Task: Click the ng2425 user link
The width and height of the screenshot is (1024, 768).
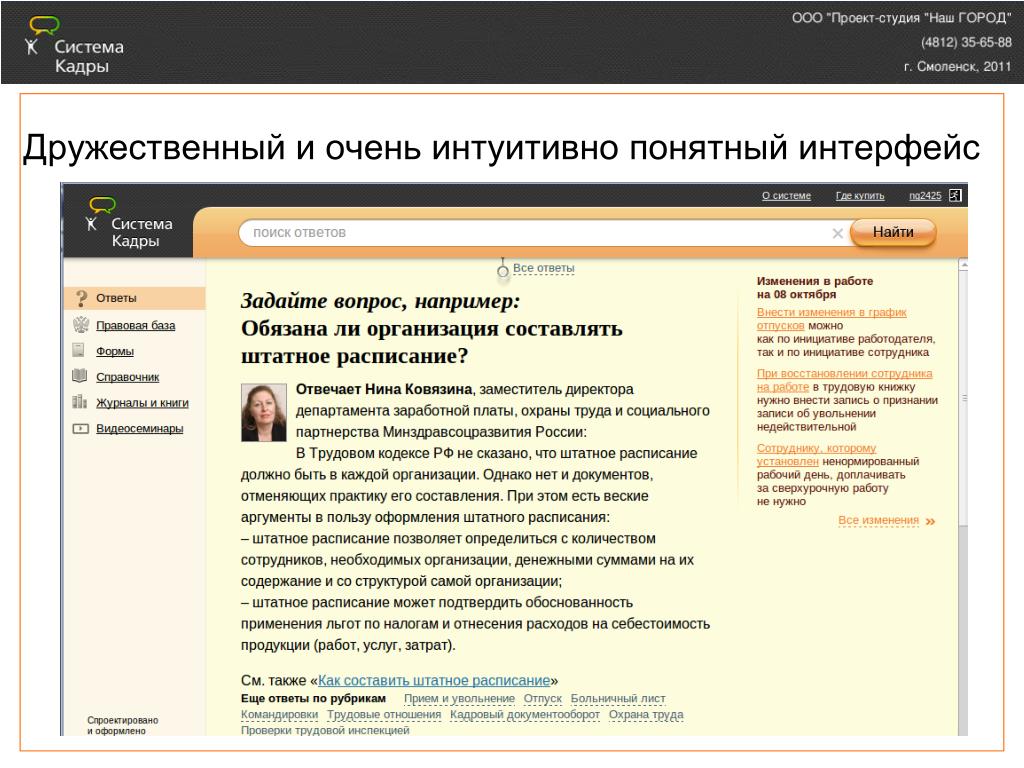Action: 925,195
